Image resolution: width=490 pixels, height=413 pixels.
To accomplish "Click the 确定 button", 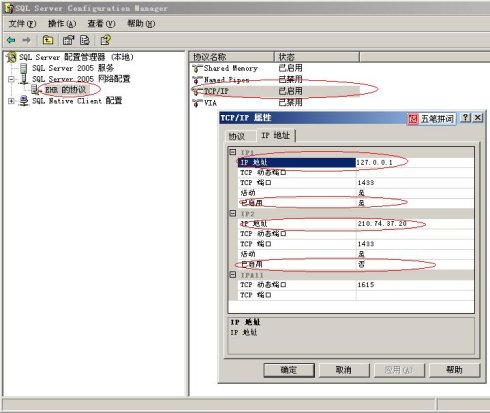I will (289, 370).
